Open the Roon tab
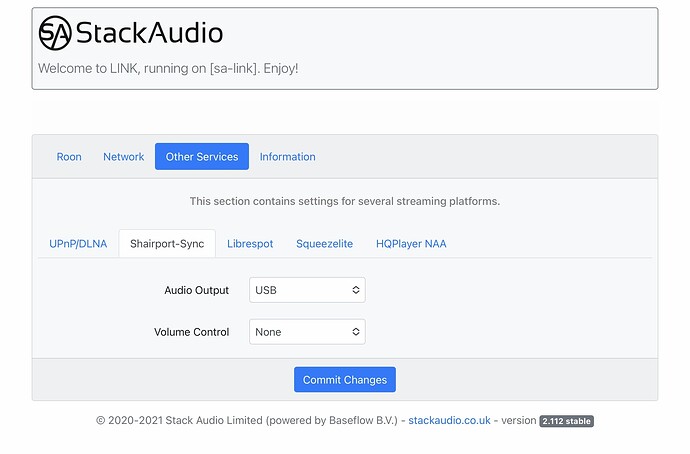The height and width of the screenshot is (454, 690). tap(69, 157)
